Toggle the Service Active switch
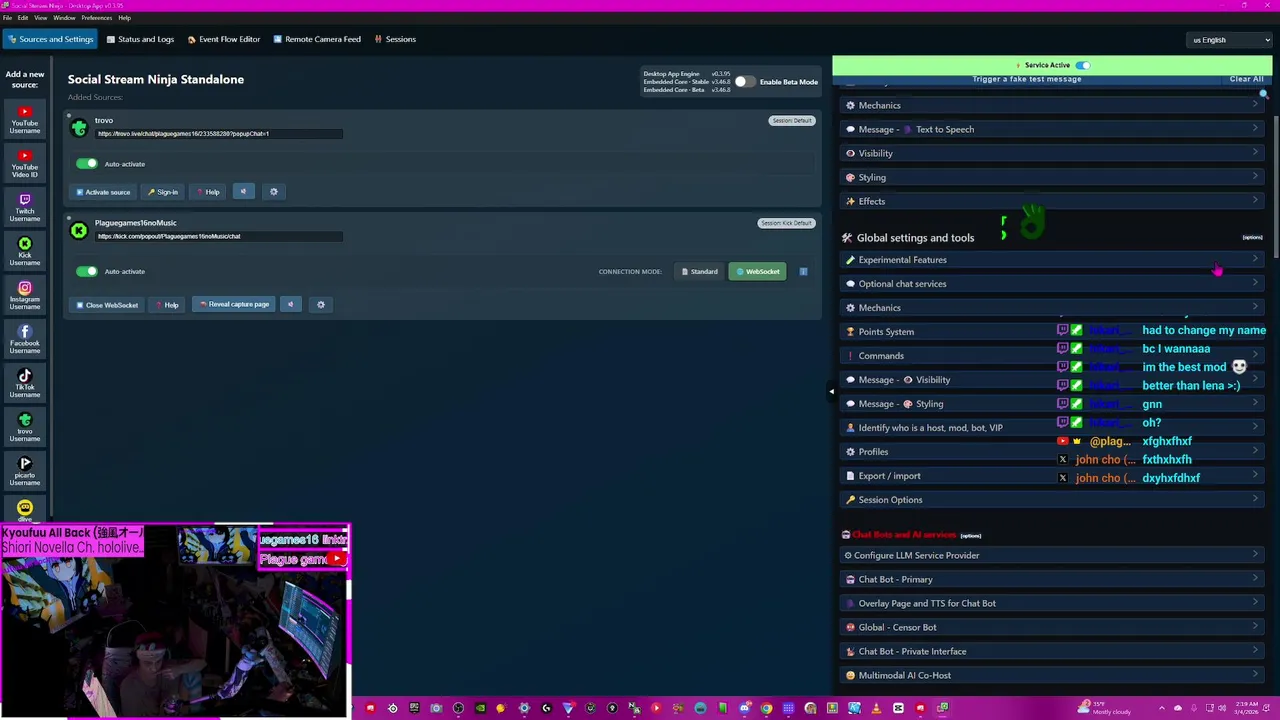Viewport: 1280px width, 720px height. (x=1082, y=65)
